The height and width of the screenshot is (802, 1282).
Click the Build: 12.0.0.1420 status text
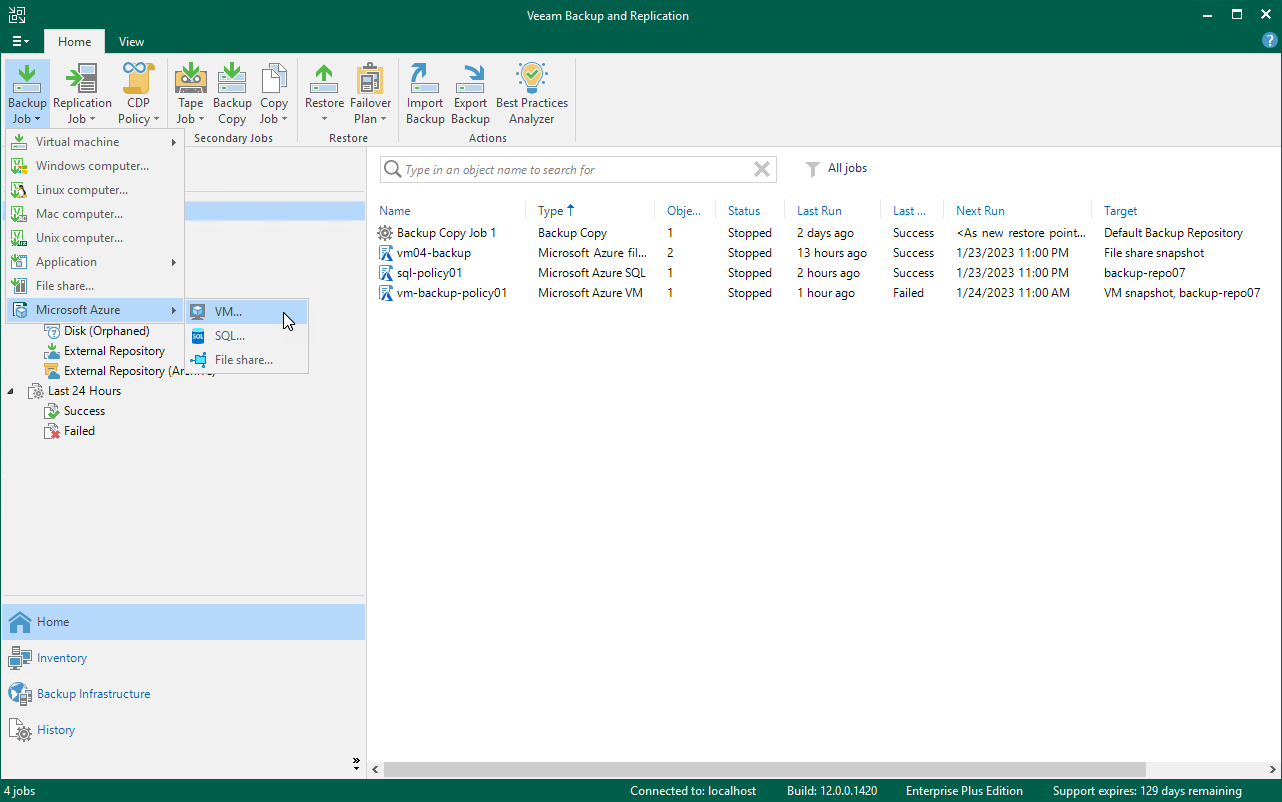[832, 791]
